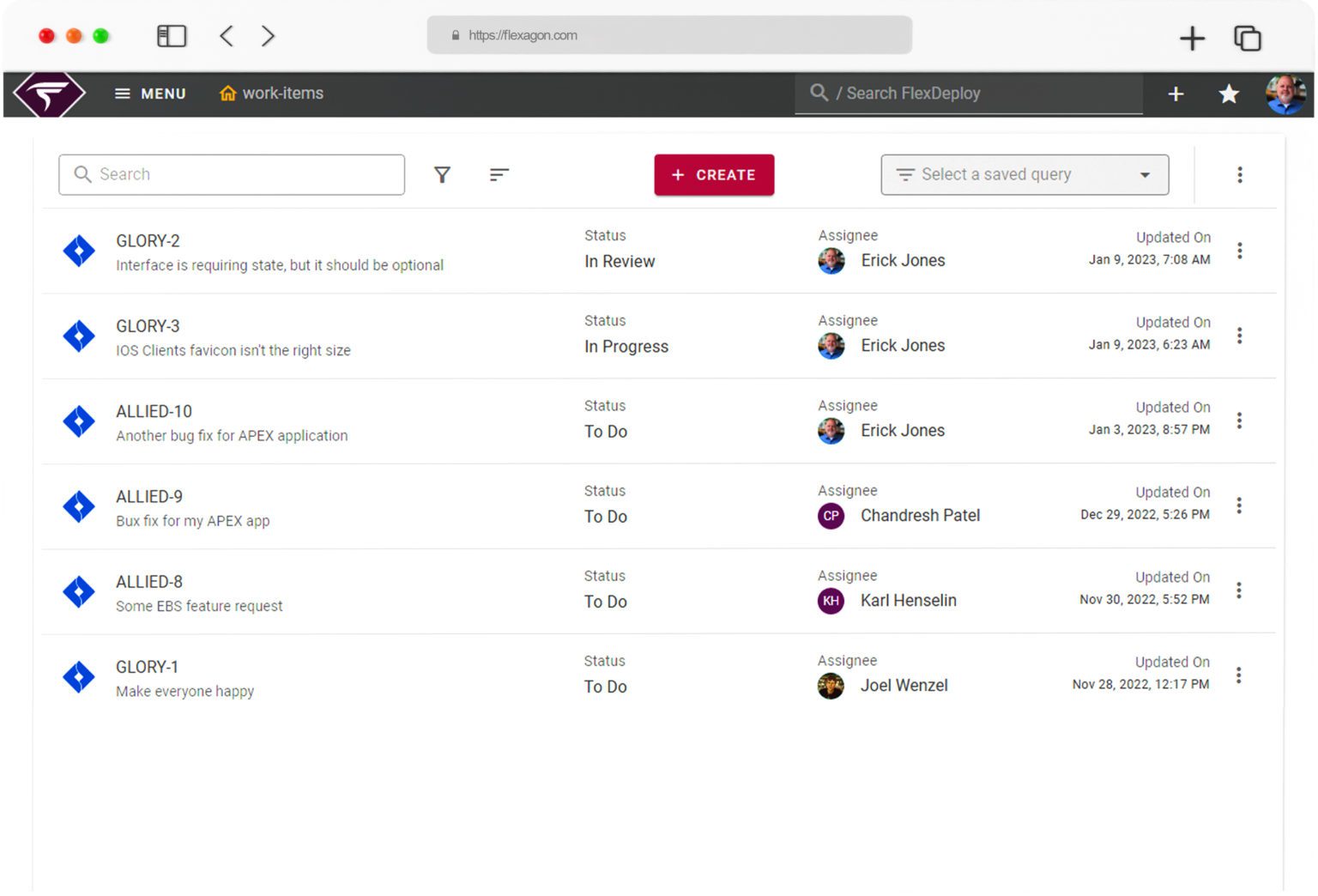Image resolution: width=1318 pixels, height=896 pixels.
Task: Click the sort icon beside the filter
Action: coord(499,174)
